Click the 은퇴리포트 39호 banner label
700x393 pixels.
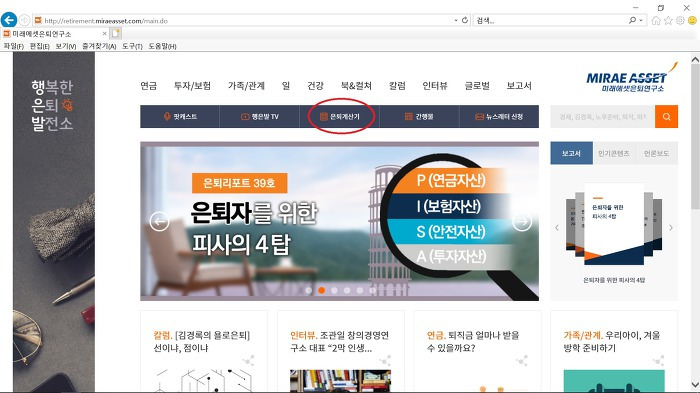[x=239, y=183]
